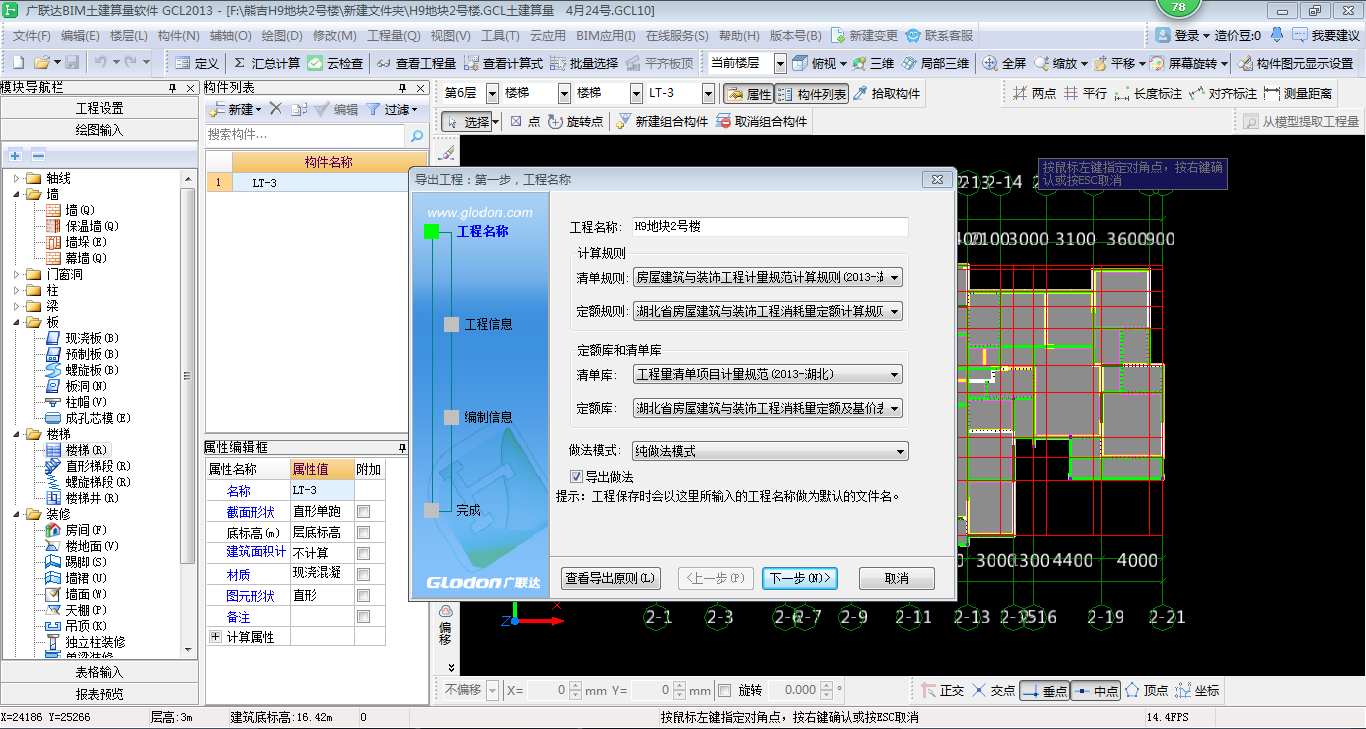Click the search magnifier in 构件列表
1366x729 pixels.
(417, 135)
